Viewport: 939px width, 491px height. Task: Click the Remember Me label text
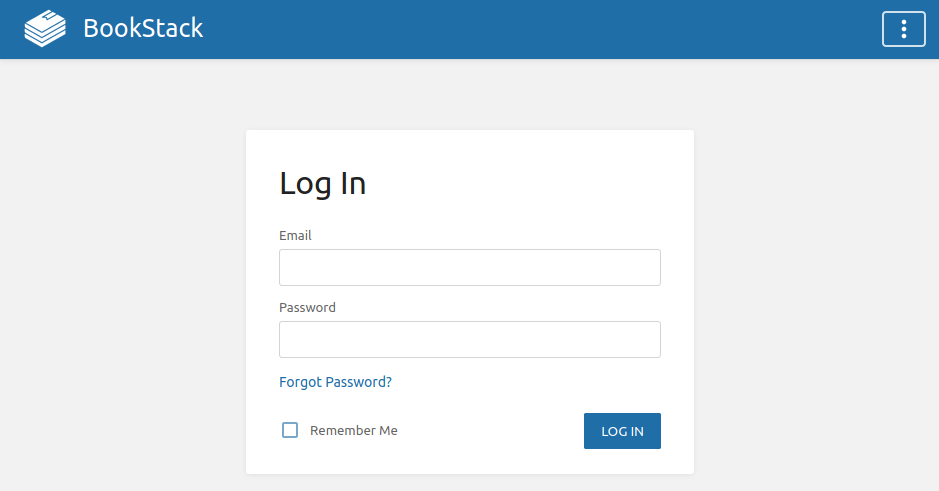click(x=353, y=431)
